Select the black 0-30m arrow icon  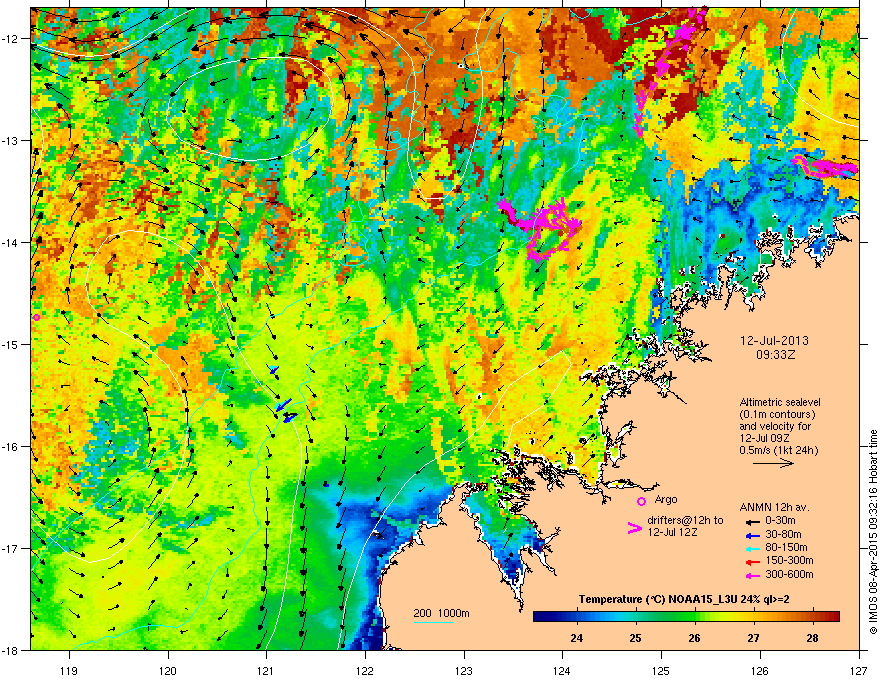click(x=749, y=521)
